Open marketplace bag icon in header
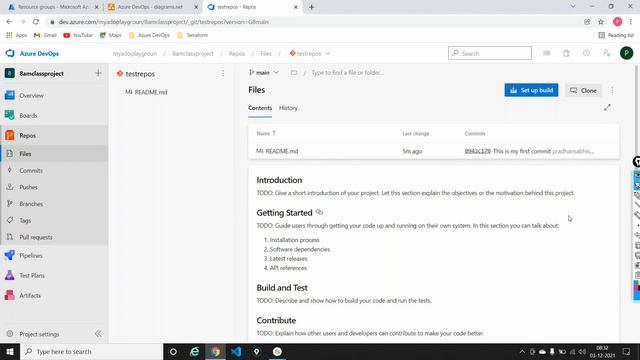This screenshot has height=360, width=640. point(566,53)
